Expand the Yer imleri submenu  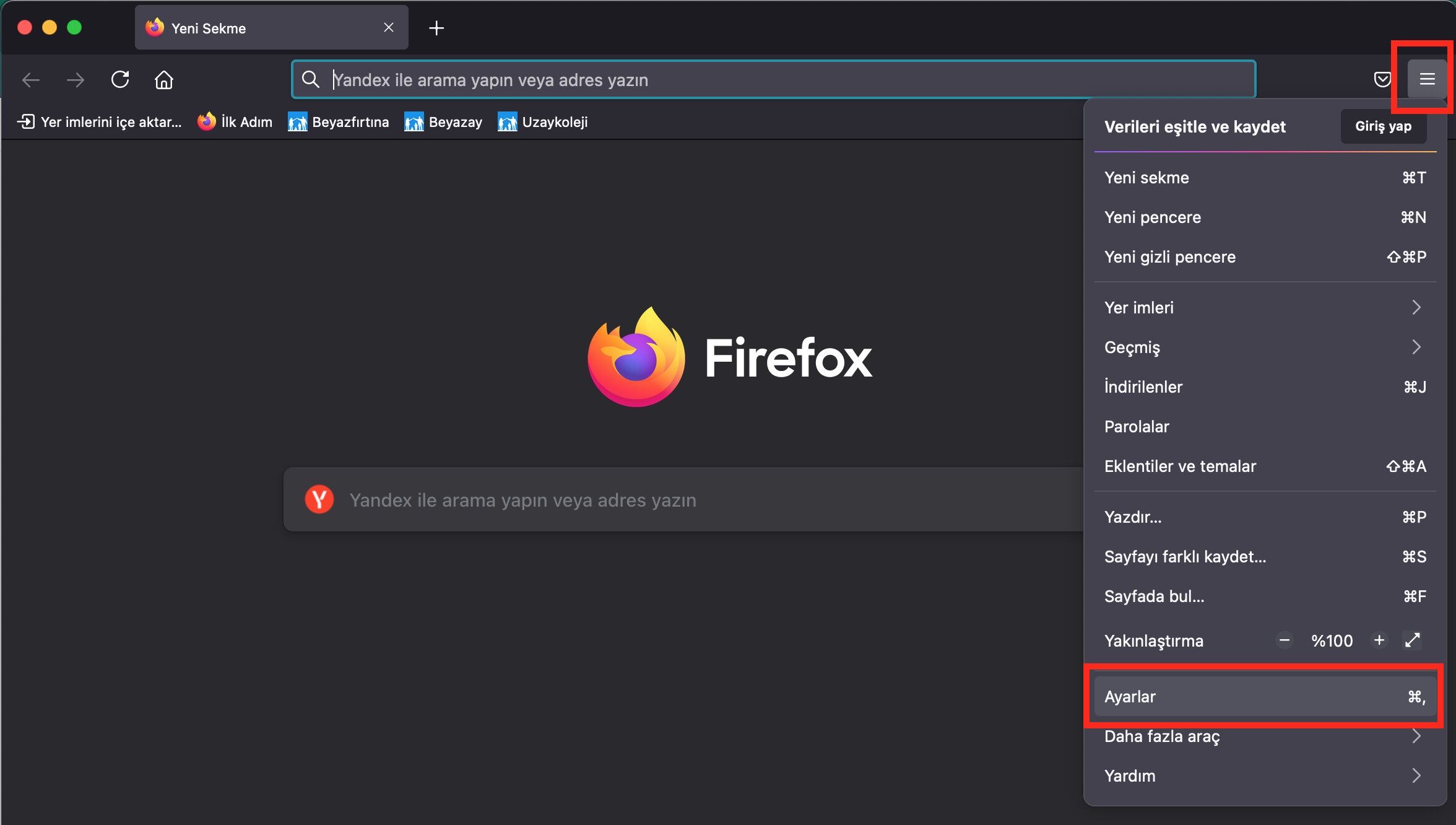pyautogui.click(x=1265, y=308)
